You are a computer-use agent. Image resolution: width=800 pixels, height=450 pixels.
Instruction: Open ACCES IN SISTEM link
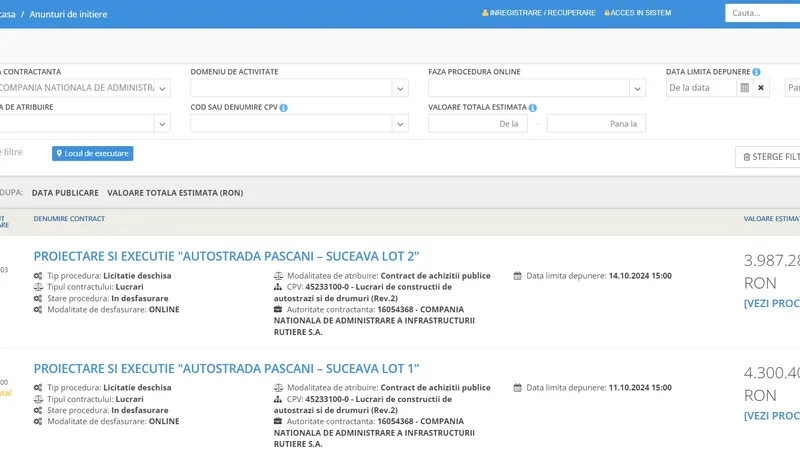pos(641,13)
